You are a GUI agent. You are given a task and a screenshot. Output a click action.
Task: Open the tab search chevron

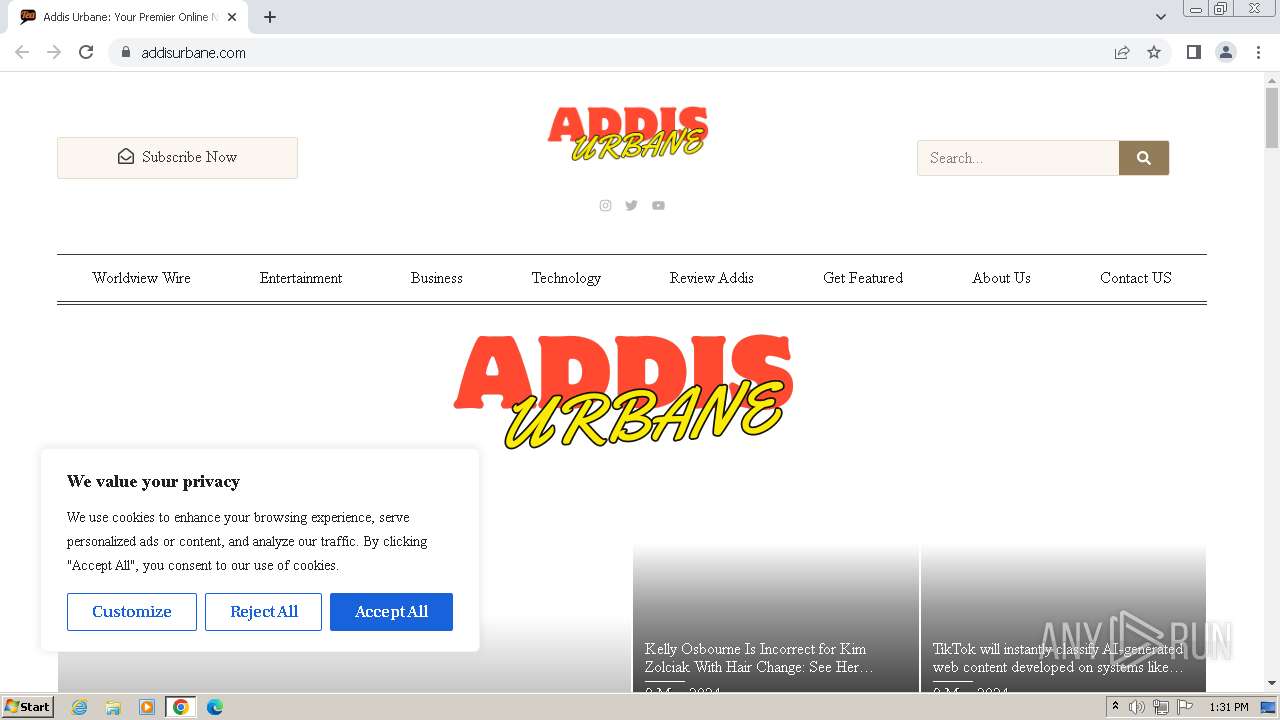point(1160,17)
